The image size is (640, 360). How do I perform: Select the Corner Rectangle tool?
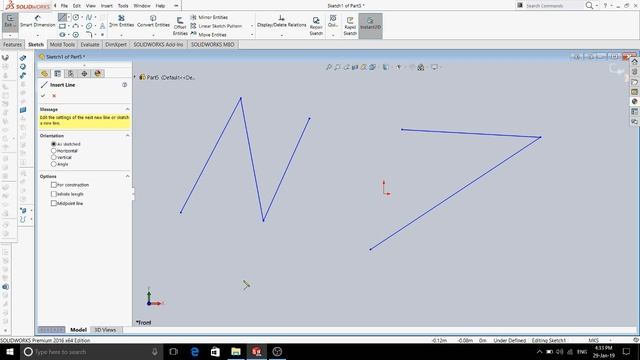(x=62, y=26)
